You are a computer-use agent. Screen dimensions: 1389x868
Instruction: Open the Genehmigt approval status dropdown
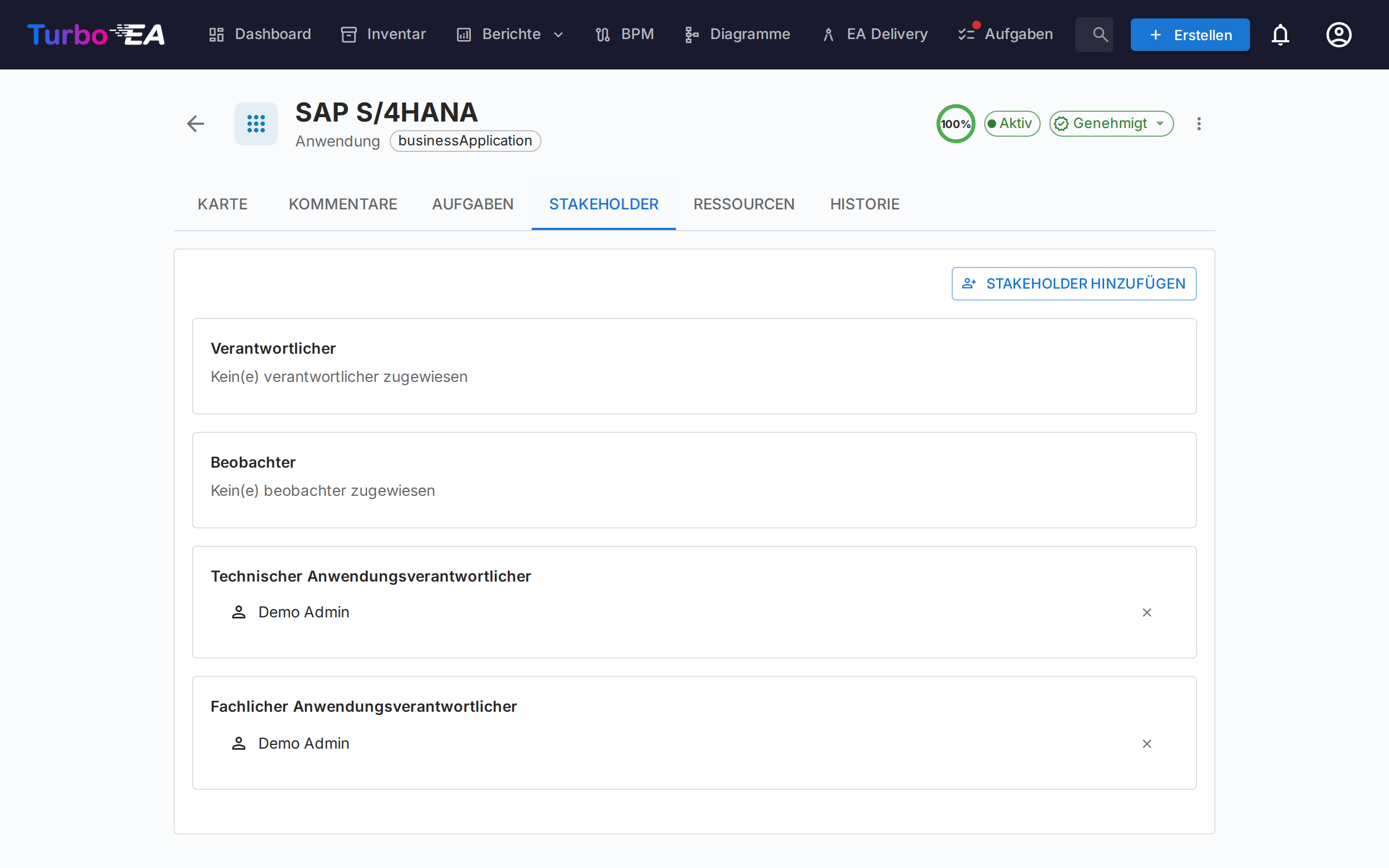(1111, 124)
